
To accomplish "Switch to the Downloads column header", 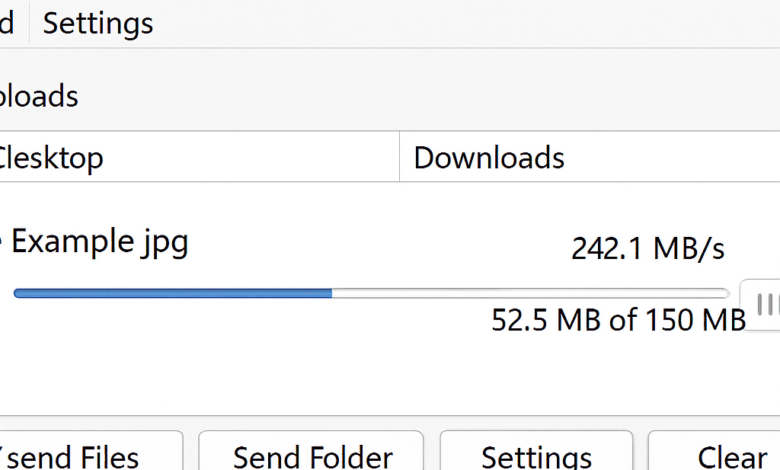I will tap(489, 157).
